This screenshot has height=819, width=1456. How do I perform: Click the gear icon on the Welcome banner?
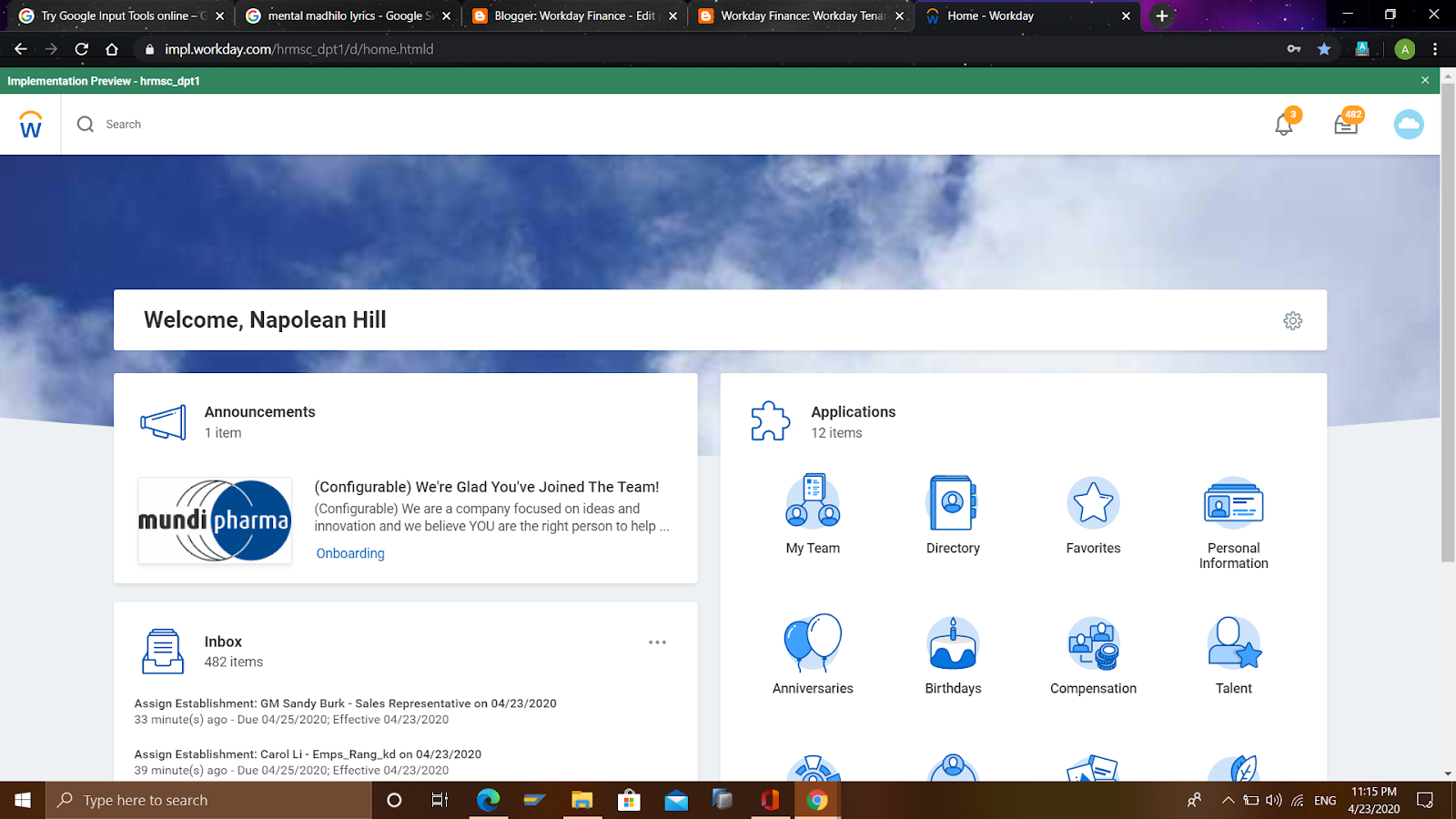(x=1292, y=320)
